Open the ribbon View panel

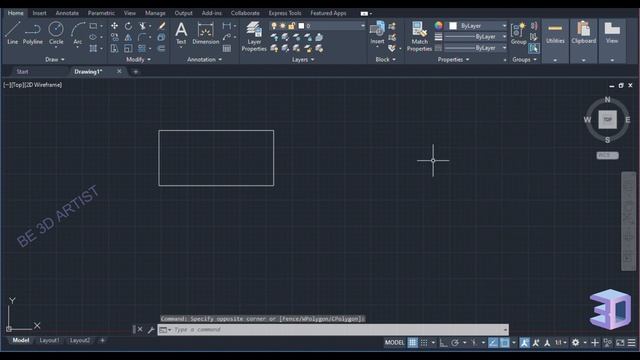click(x=612, y=40)
